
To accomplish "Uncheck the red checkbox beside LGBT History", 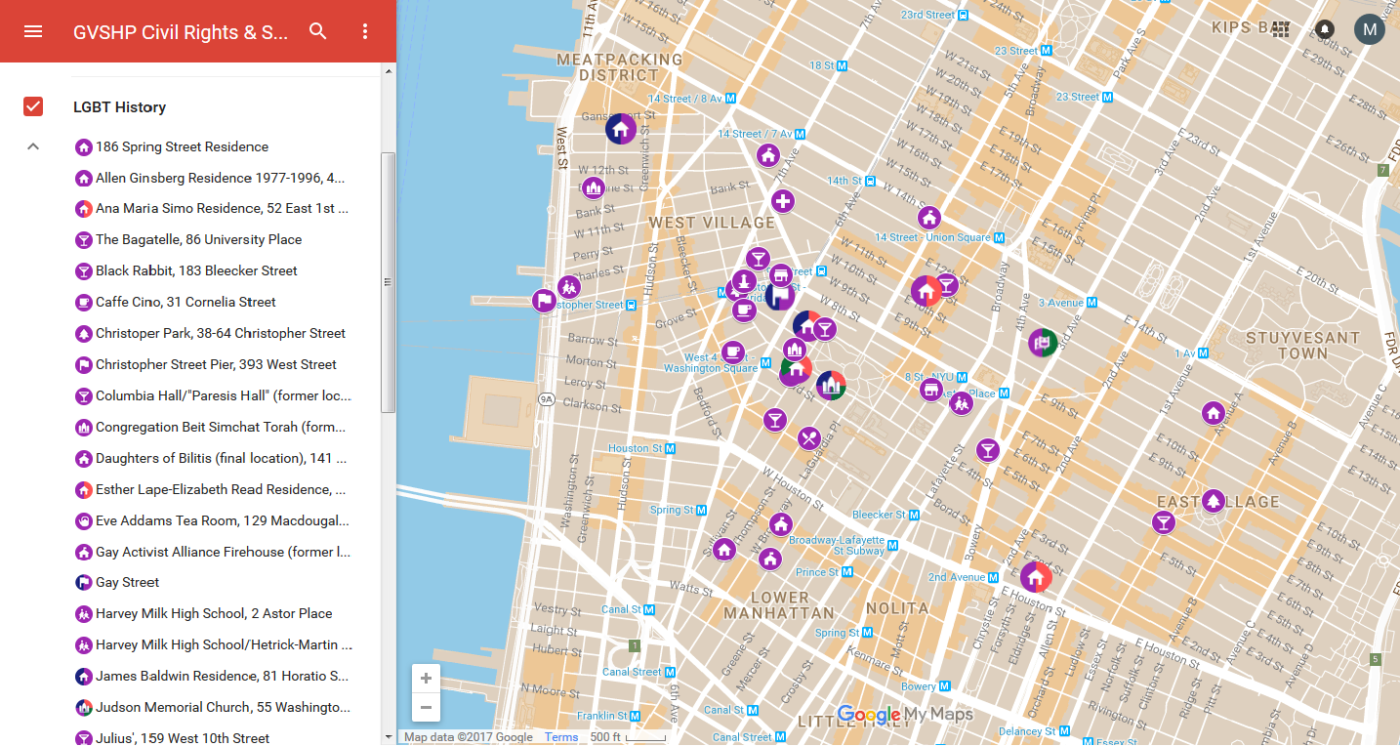I will click(x=33, y=106).
